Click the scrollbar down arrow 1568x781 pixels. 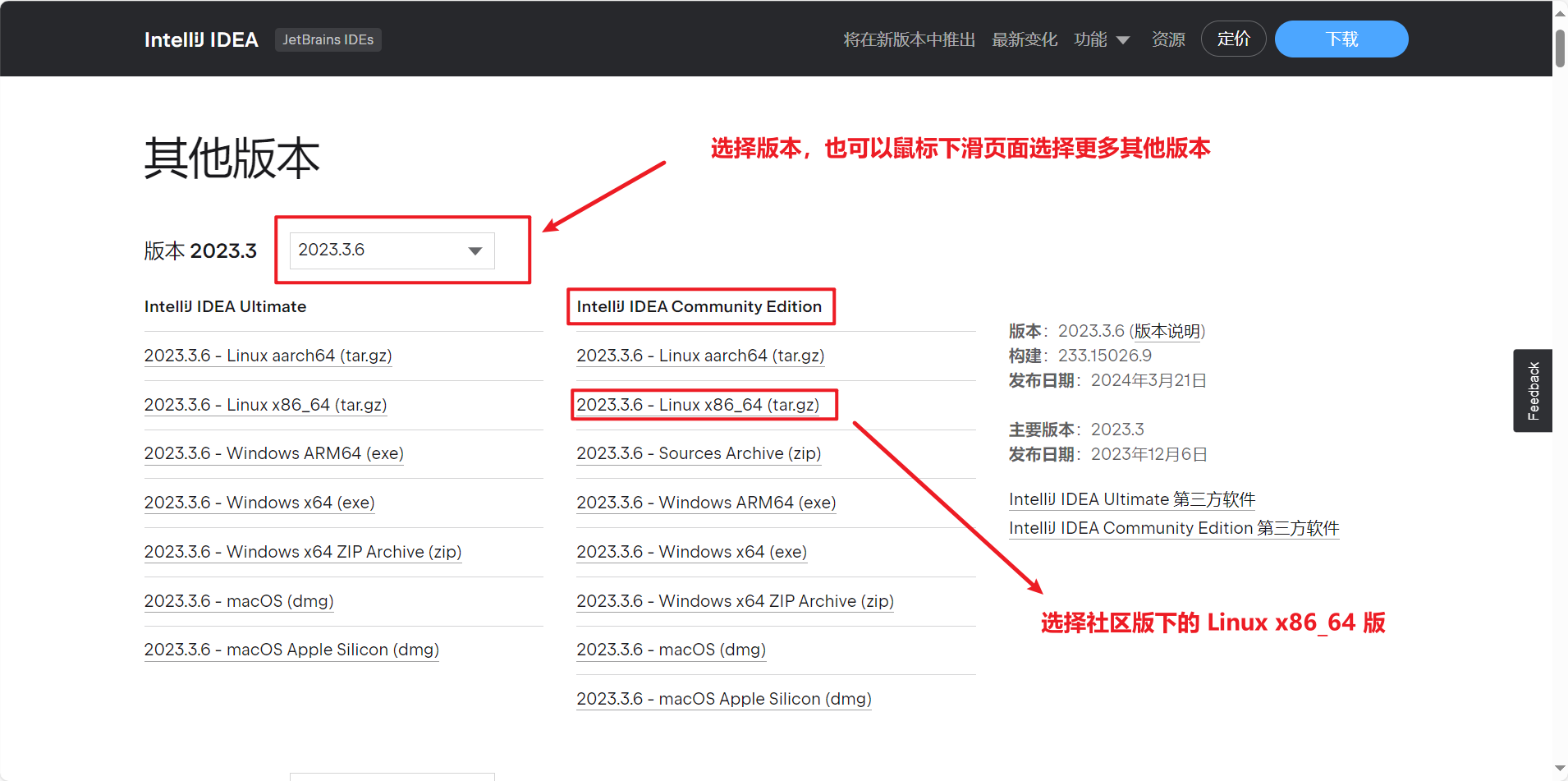[x=1560, y=770]
